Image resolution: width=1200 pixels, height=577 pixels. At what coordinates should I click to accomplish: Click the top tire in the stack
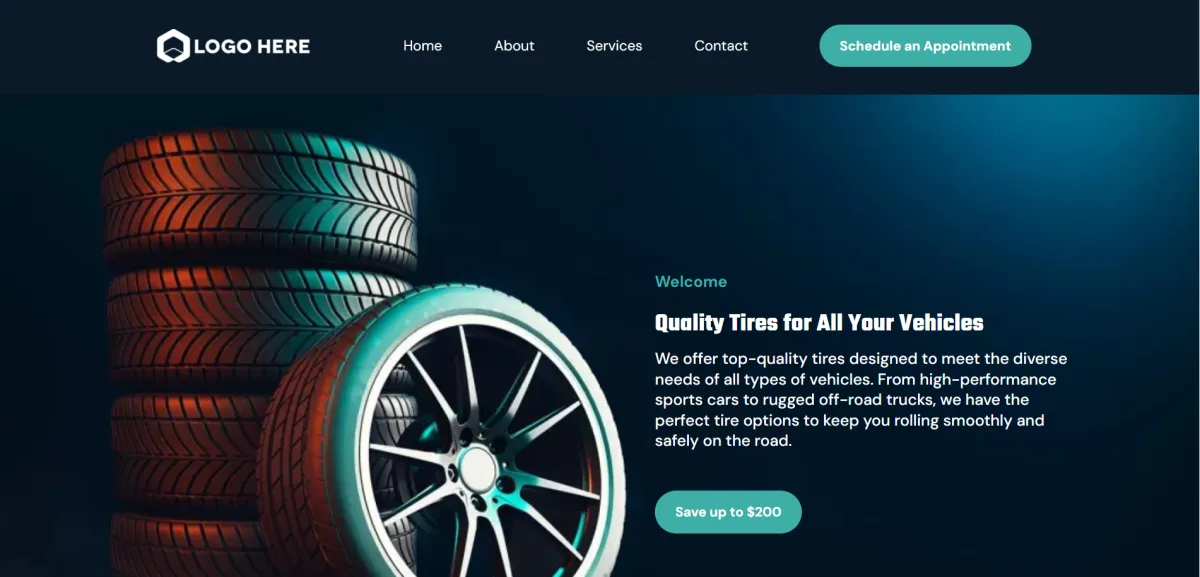(259, 200)
